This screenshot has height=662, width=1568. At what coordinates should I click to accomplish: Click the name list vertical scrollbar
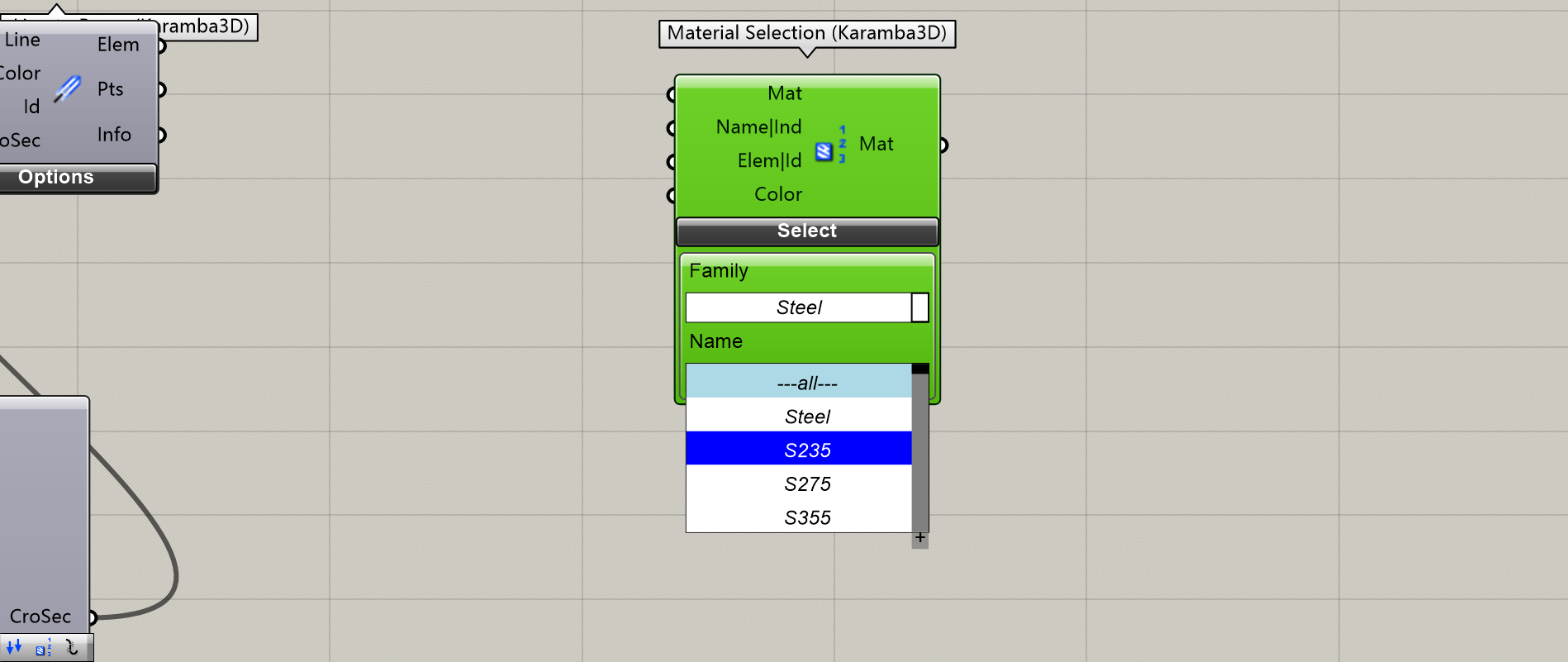tap(919, 450)
